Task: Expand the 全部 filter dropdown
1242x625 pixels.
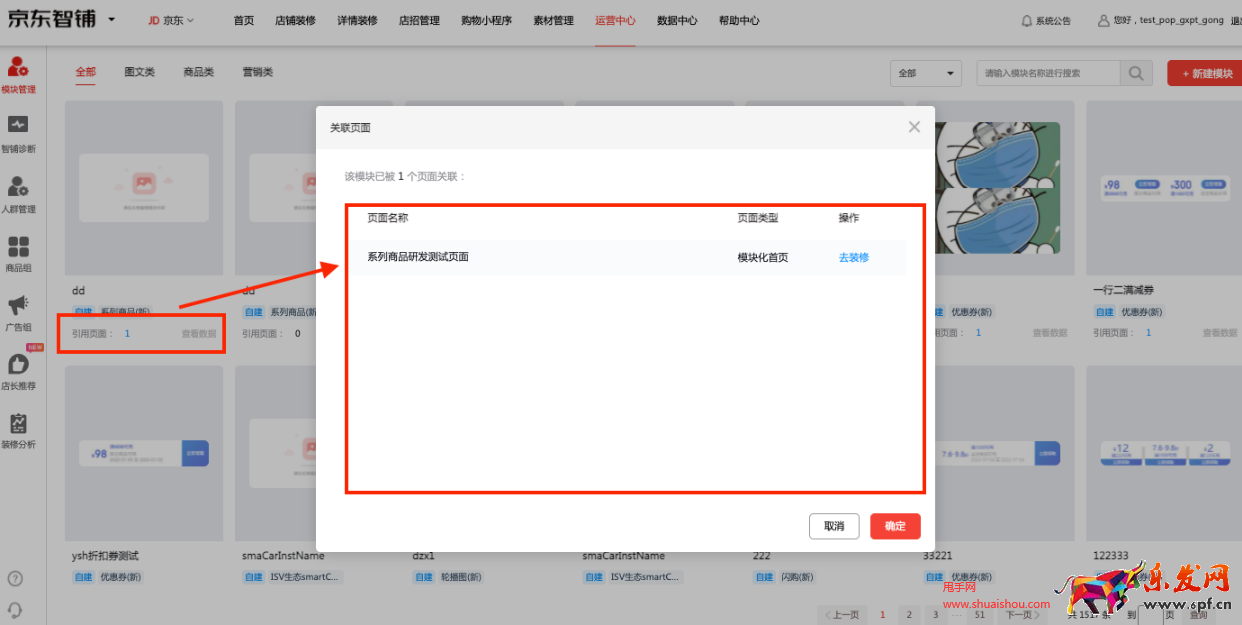Action: [925, 73]
